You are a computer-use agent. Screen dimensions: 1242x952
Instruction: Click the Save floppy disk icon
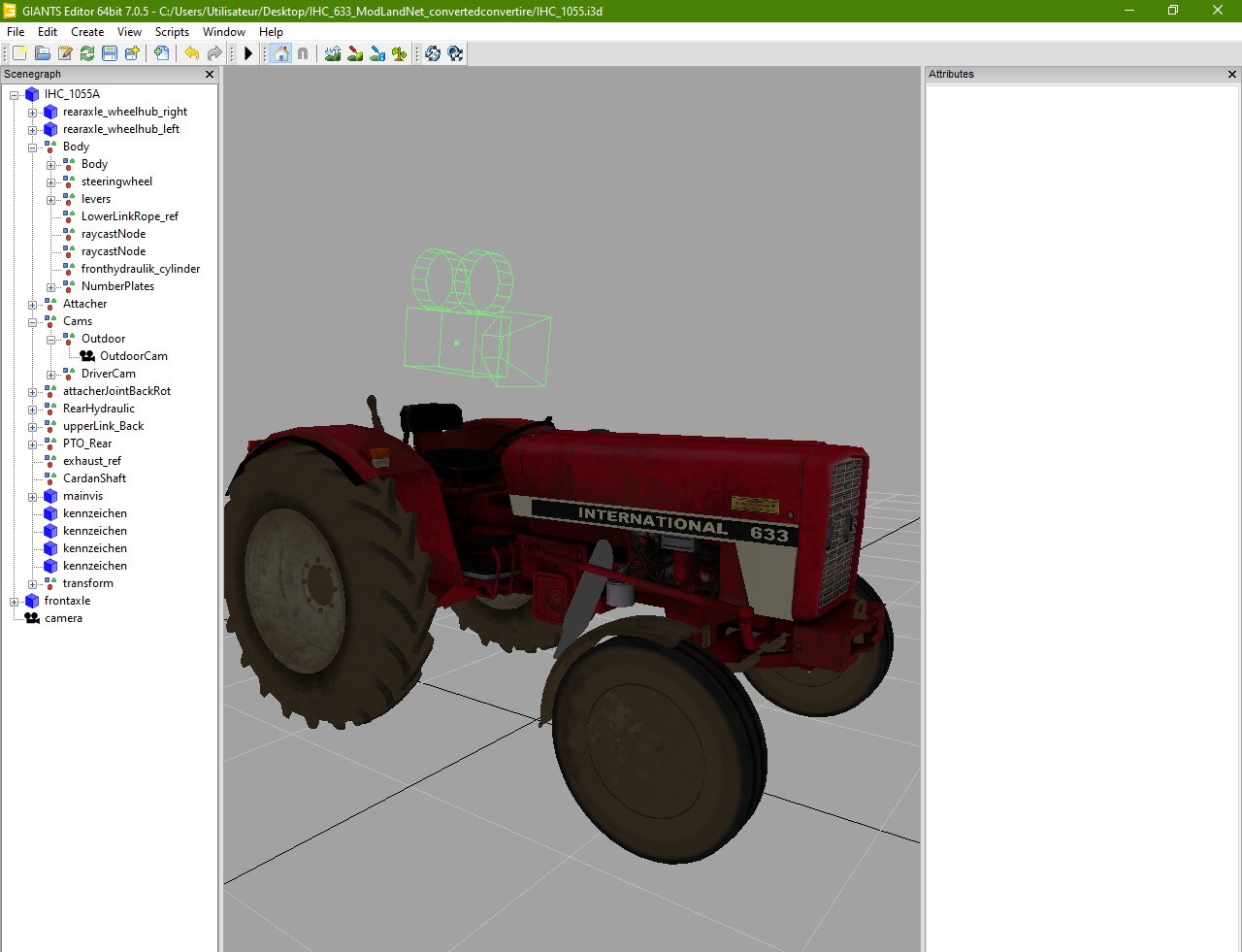coord(110,53)
